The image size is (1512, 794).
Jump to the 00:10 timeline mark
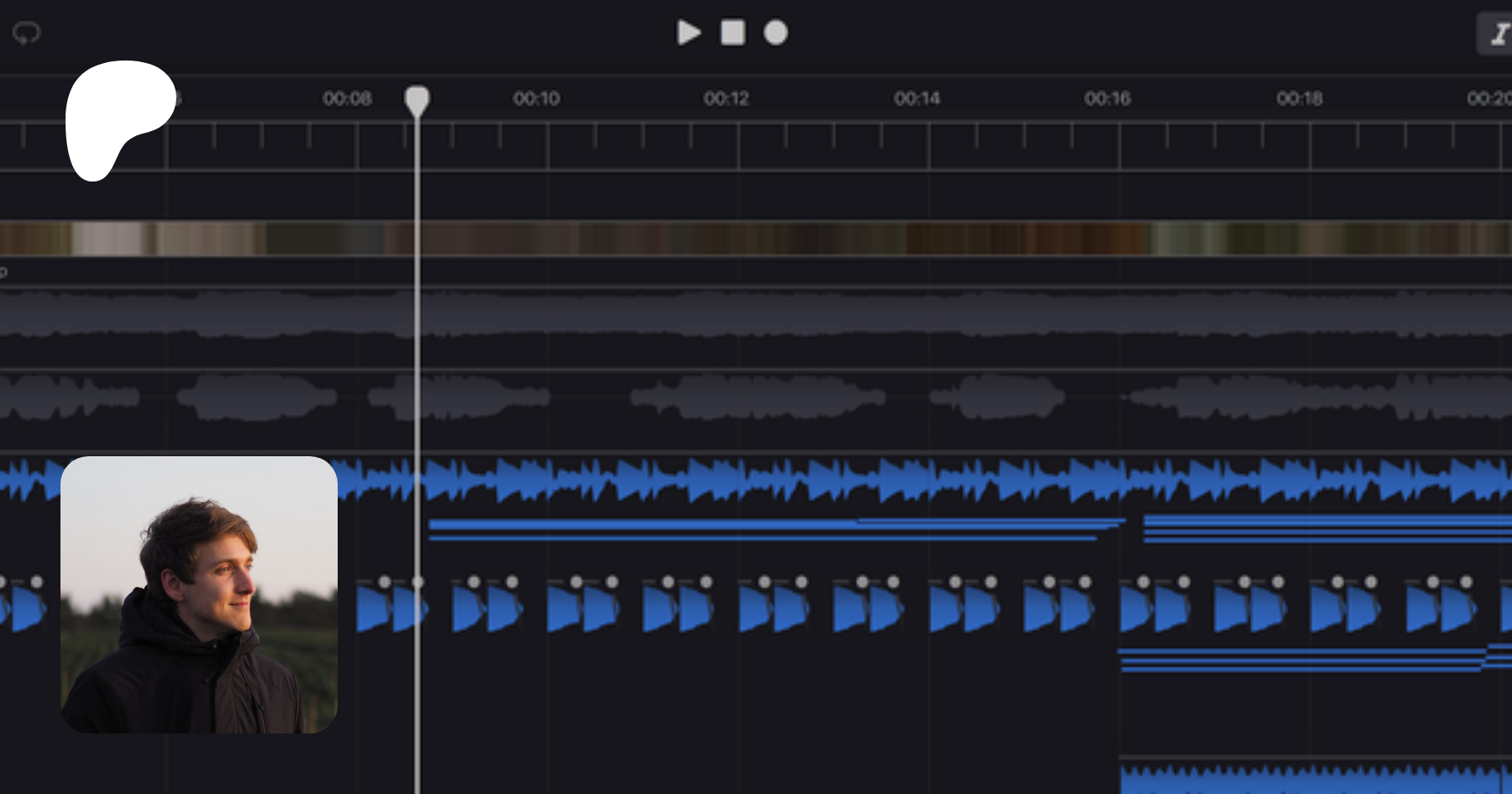tap(537, 99)
